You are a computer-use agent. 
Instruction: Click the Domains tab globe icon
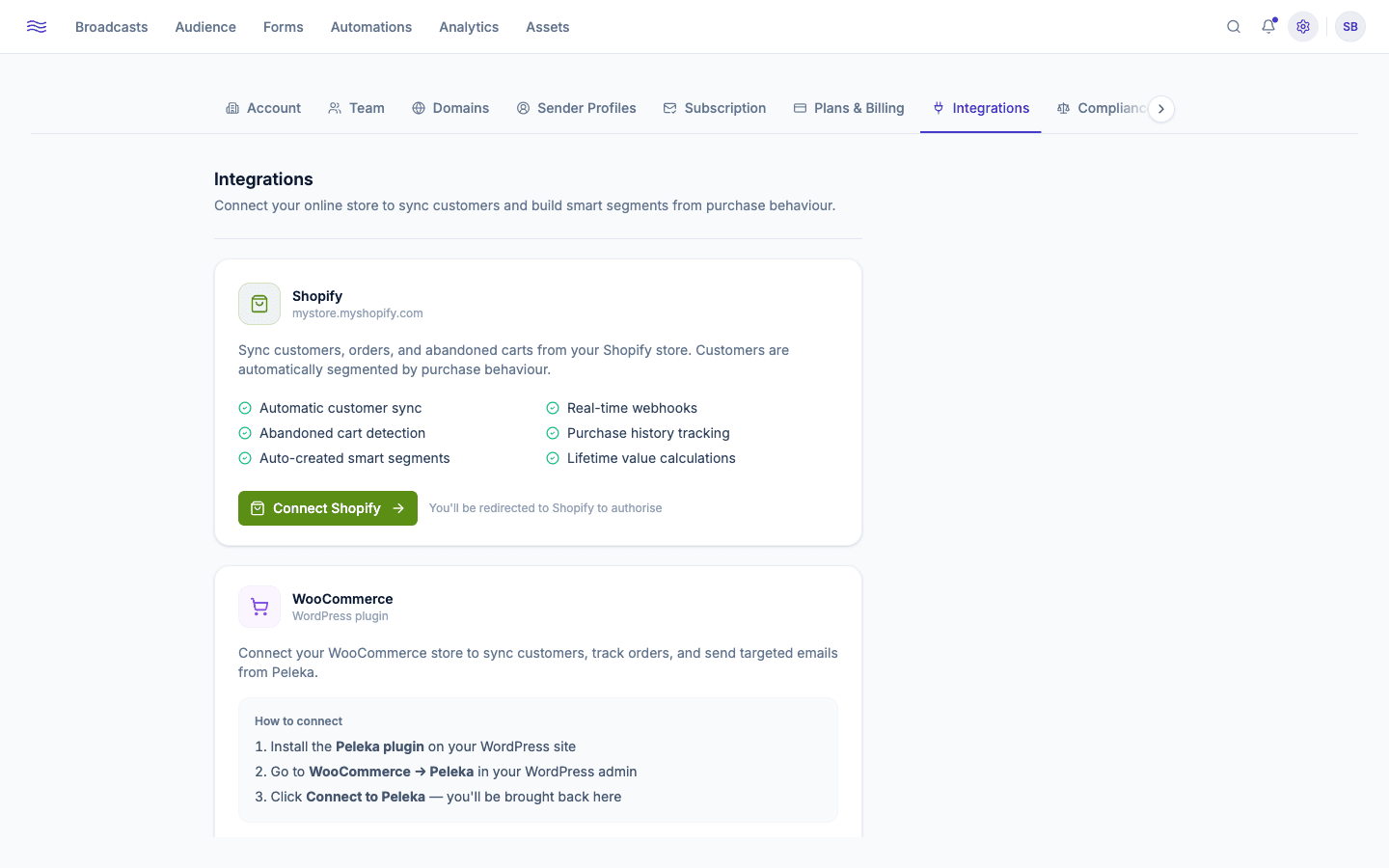(419, 108)
